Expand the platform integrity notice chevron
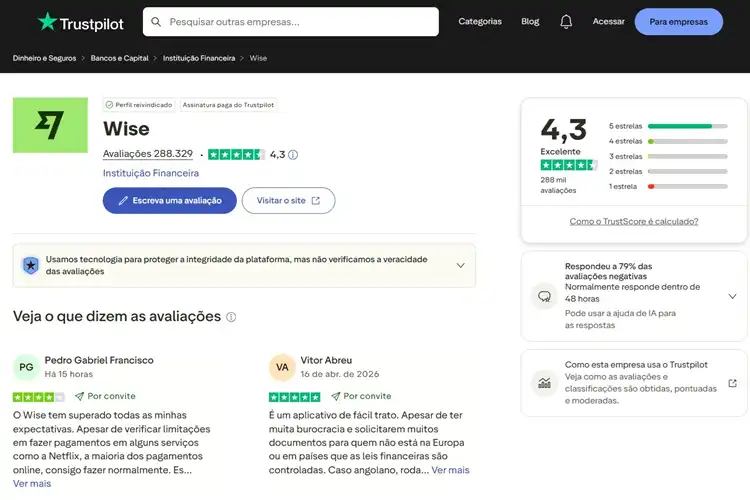 pos(460,266)
